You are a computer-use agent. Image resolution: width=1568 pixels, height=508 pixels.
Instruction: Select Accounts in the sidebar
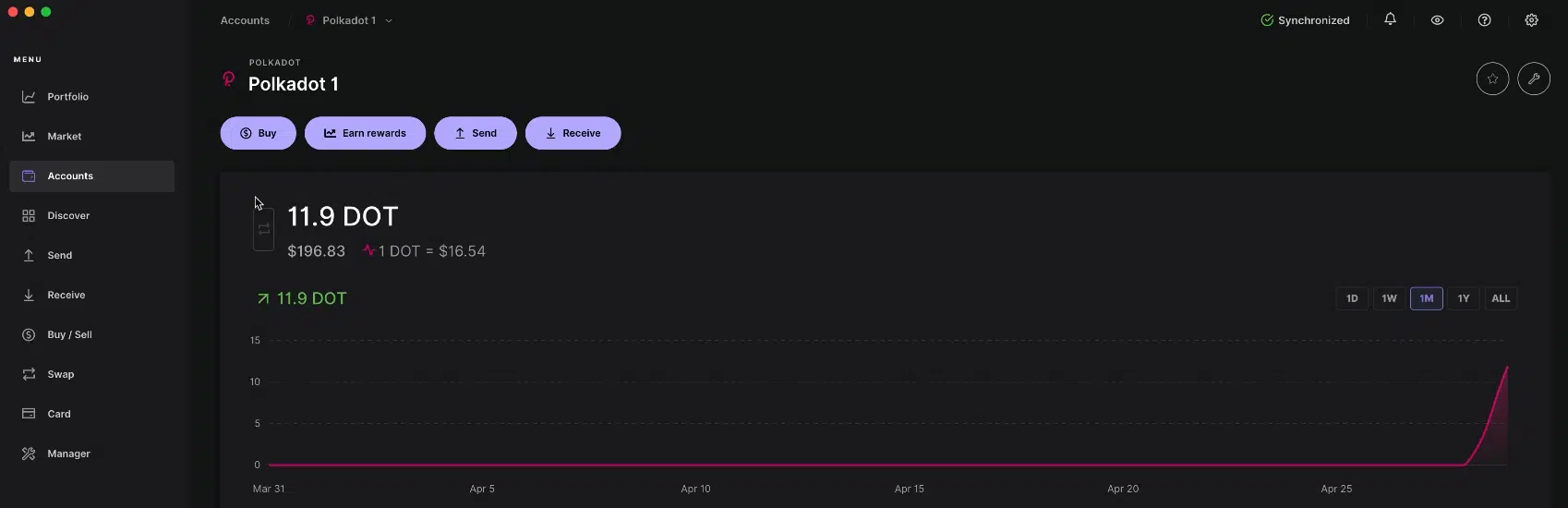[x=91, y=176]
